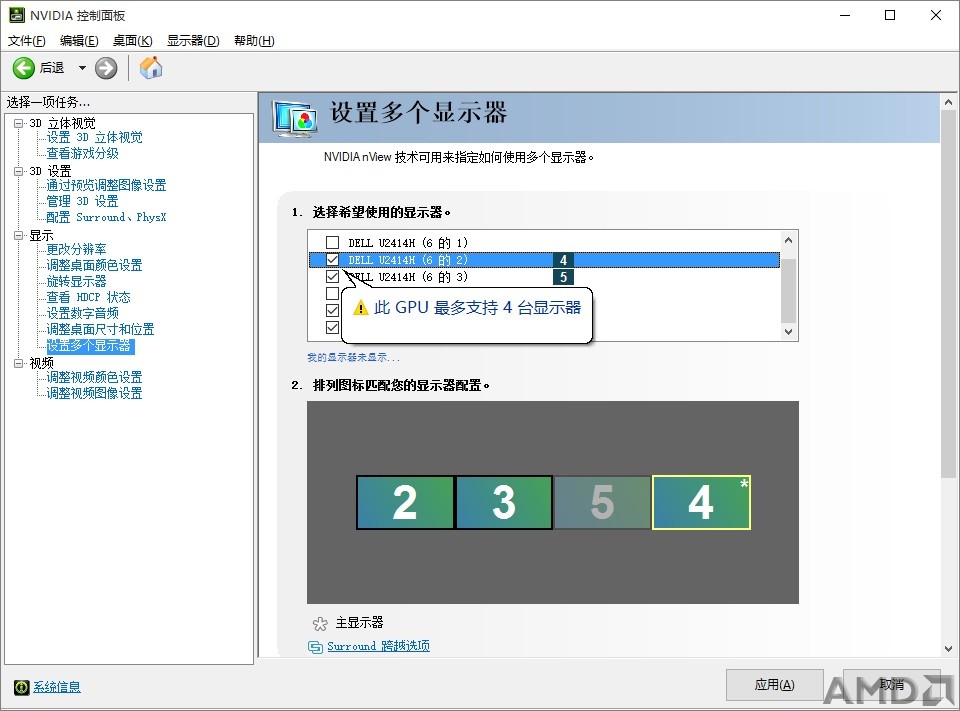
Task: Select the highlighted DELL U2414H (6 的 2) row
Action: (x=544, y=260)
